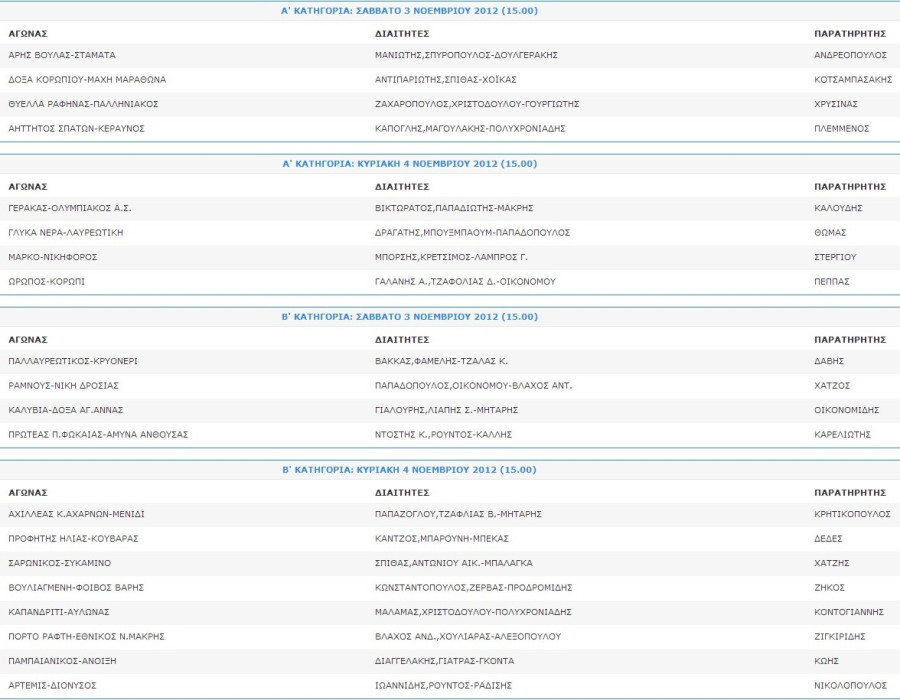This screenshot has width=900, height=700.
Task: Click referees 'ΒΛΑΧΟΣ ΑΝΔ.,ΧΟΥΛΙΑΡΑΣ-ΑΛΕΞΟΠΟΥΛΟΥ'
Action: point(468,637)
